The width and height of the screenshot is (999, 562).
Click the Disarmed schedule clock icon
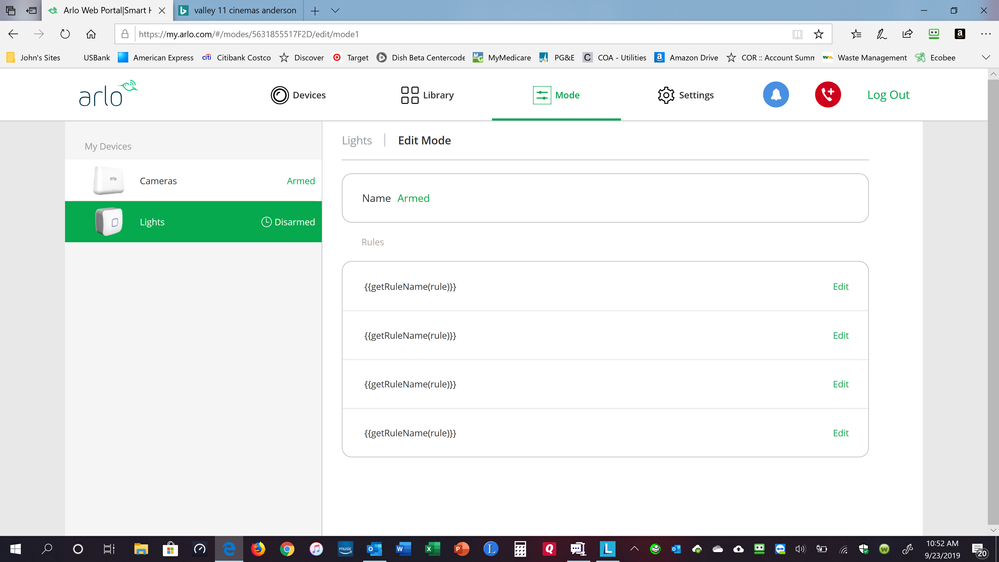266,222
